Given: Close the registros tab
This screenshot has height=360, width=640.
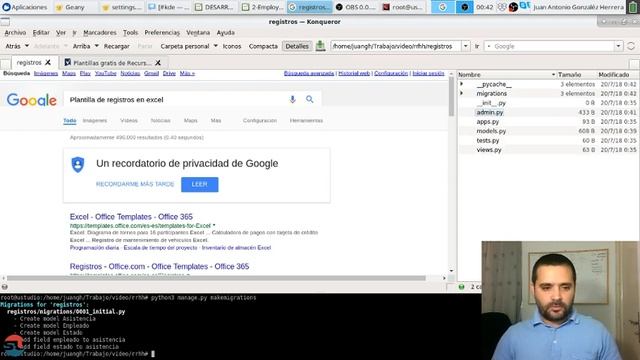Looking at the screenshot, I should [x=48, y=62].
